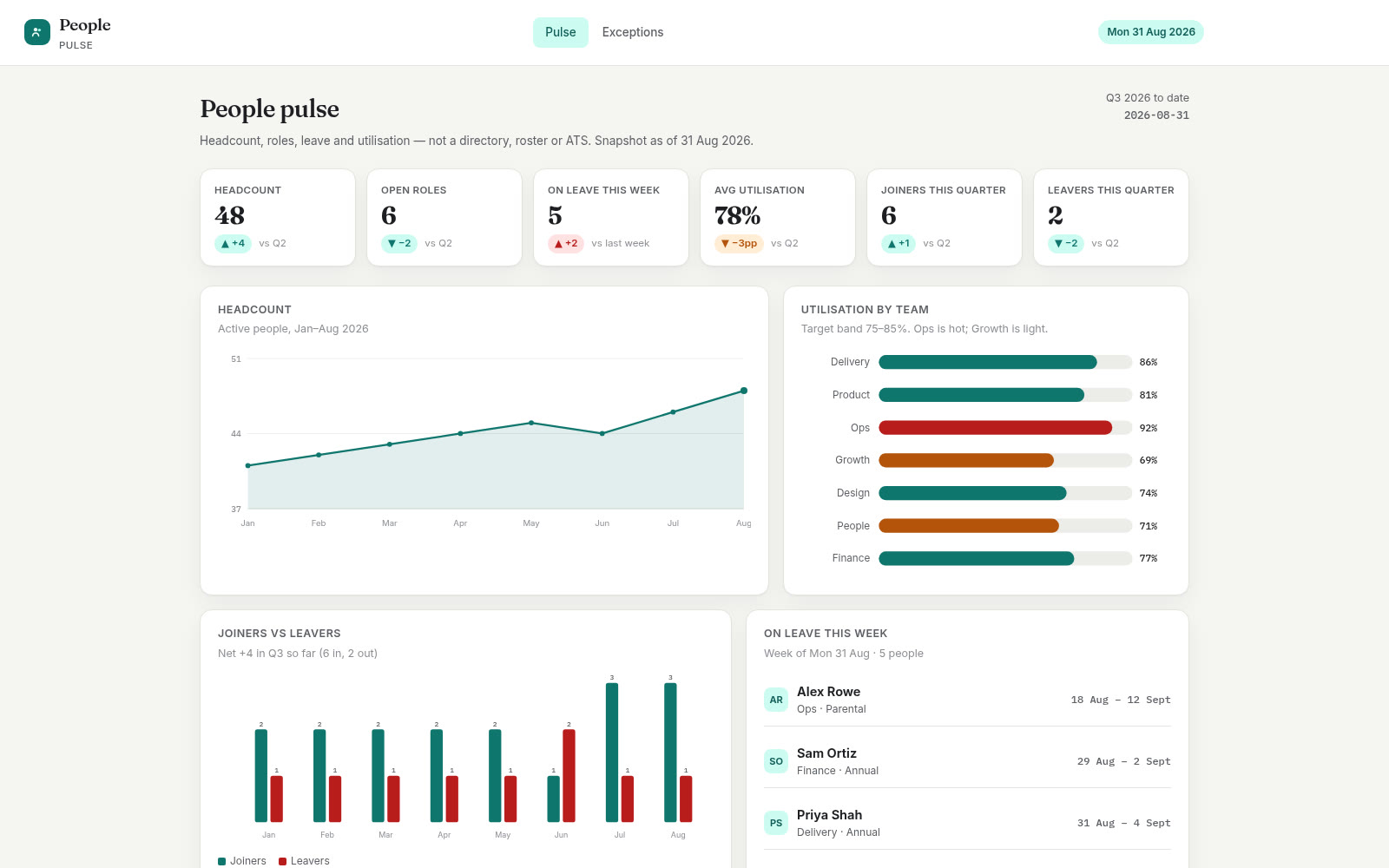This screenshot has width=1389, height=868.
Task: Select the 18 Aug – 12 Sept date range
Action: point(1121,700)
